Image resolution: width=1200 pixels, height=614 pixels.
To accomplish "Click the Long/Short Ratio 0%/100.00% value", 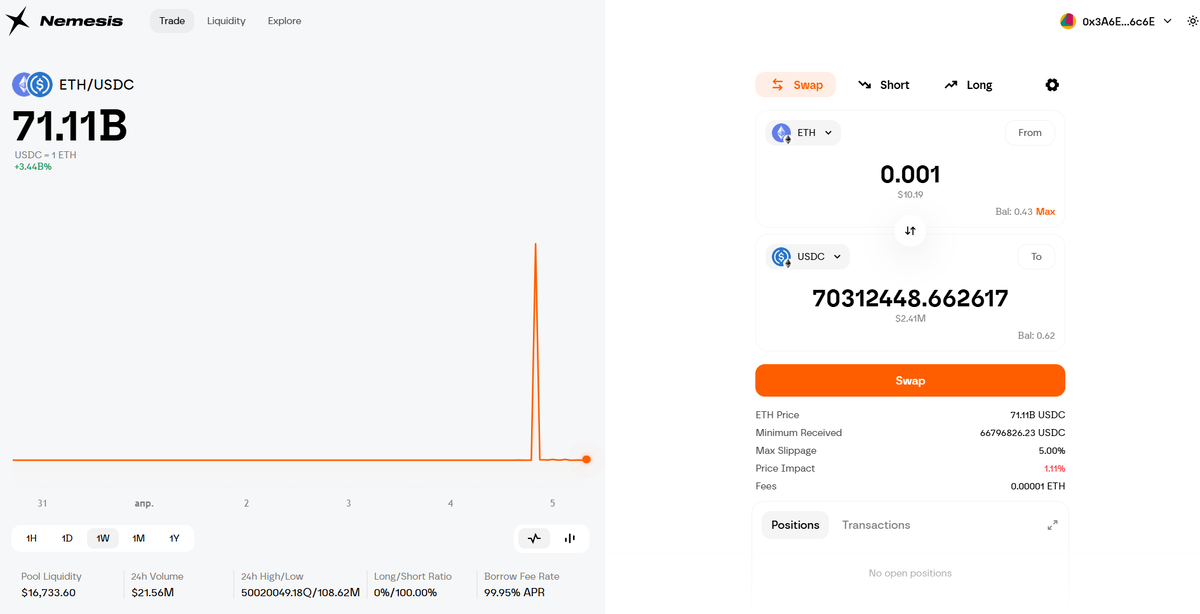I will pos(405,593).
